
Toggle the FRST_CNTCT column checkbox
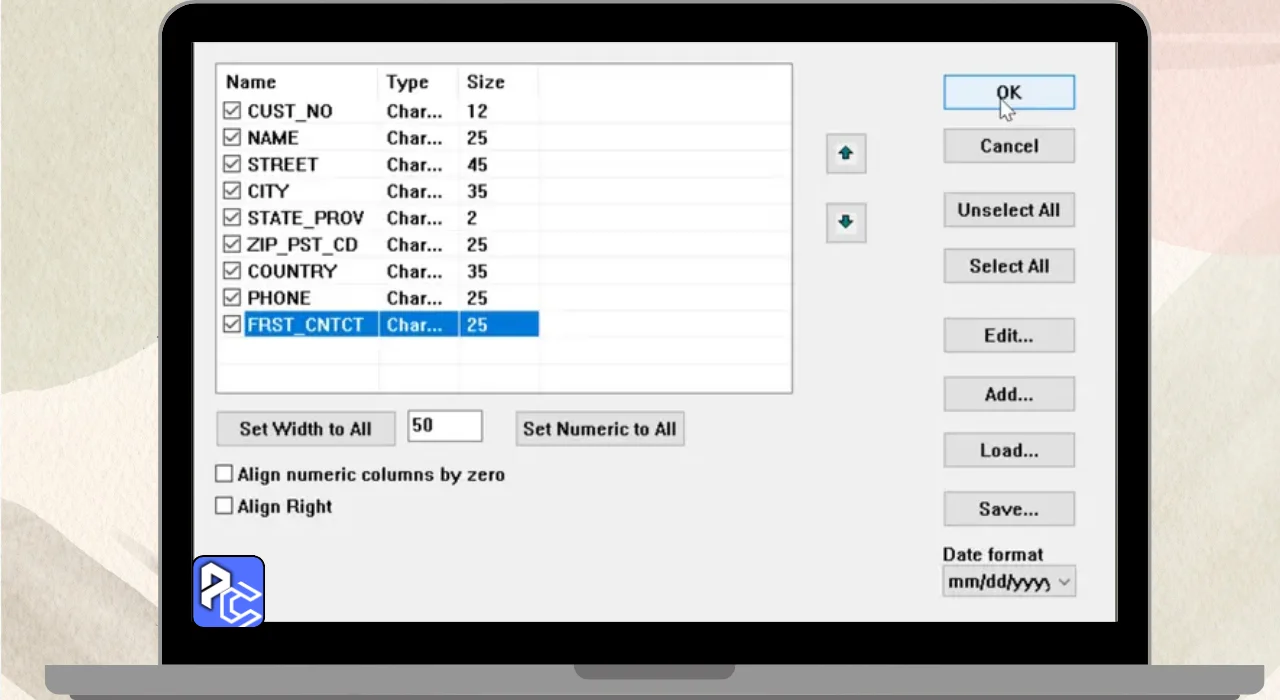[232, 325]
